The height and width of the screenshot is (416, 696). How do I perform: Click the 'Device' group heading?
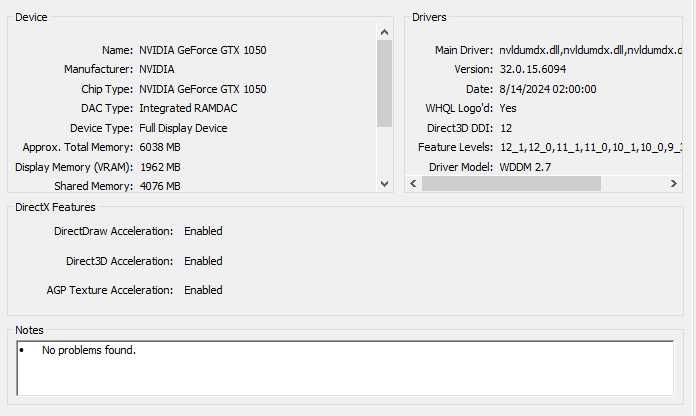click(31, 17)
